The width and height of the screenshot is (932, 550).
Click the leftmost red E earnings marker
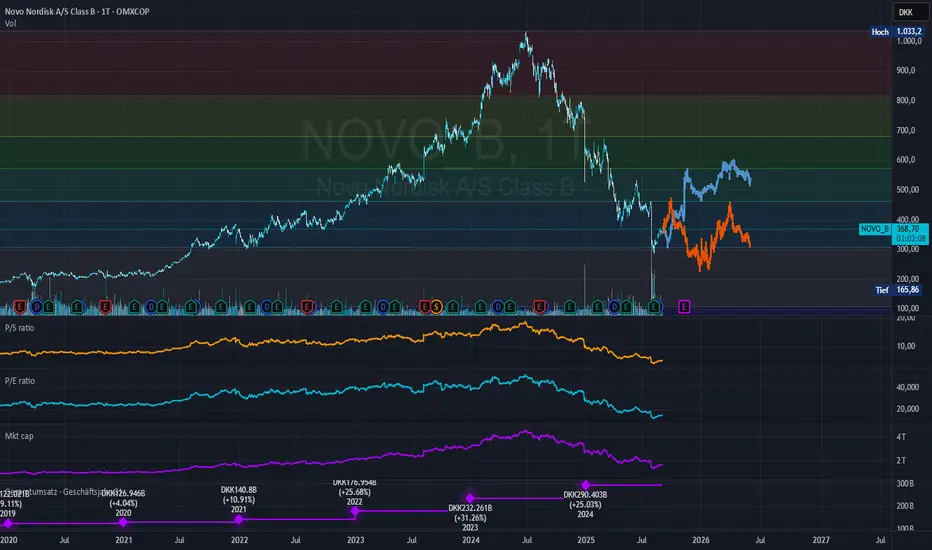tap(20, 307)
